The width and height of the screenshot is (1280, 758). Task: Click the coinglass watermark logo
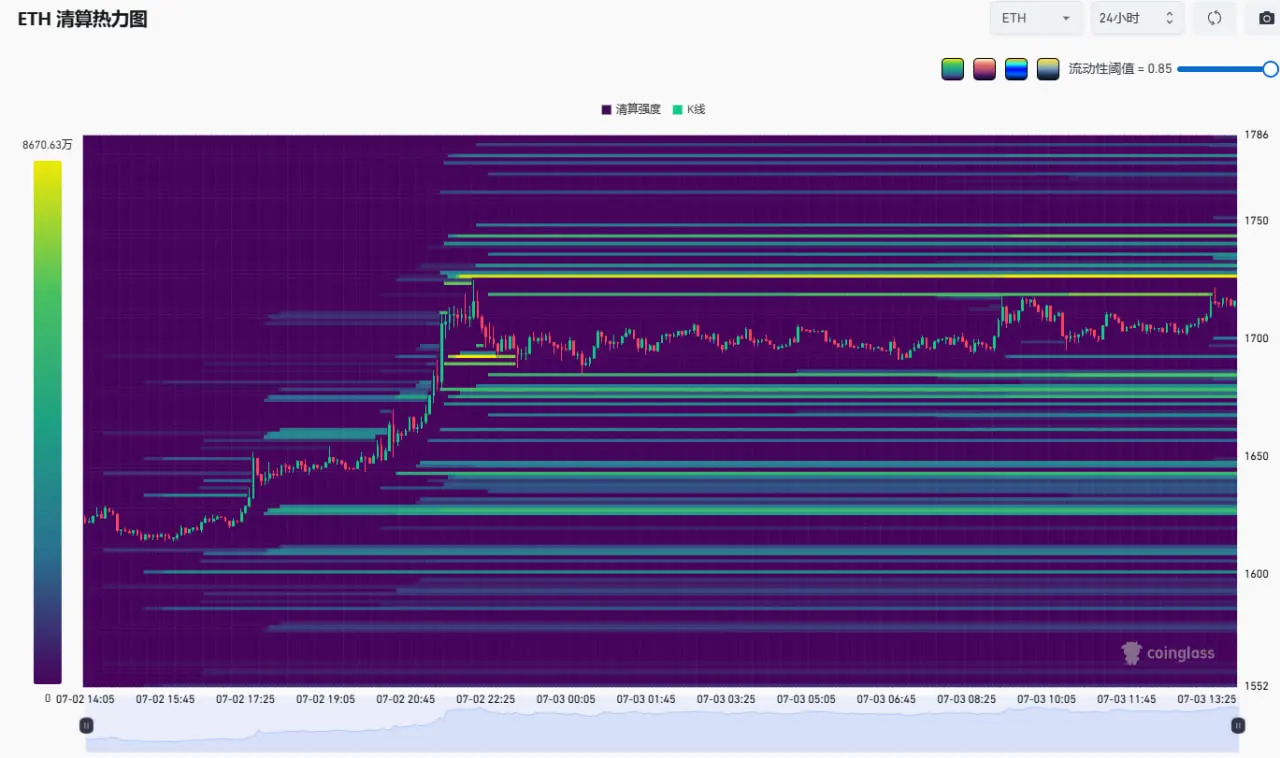click(x=1168, y=653)
